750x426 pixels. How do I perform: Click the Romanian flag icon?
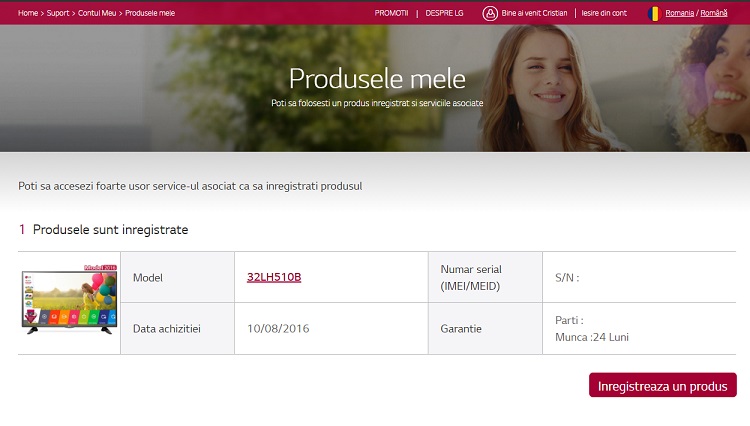pyautogui.click(x=654, y=13)
